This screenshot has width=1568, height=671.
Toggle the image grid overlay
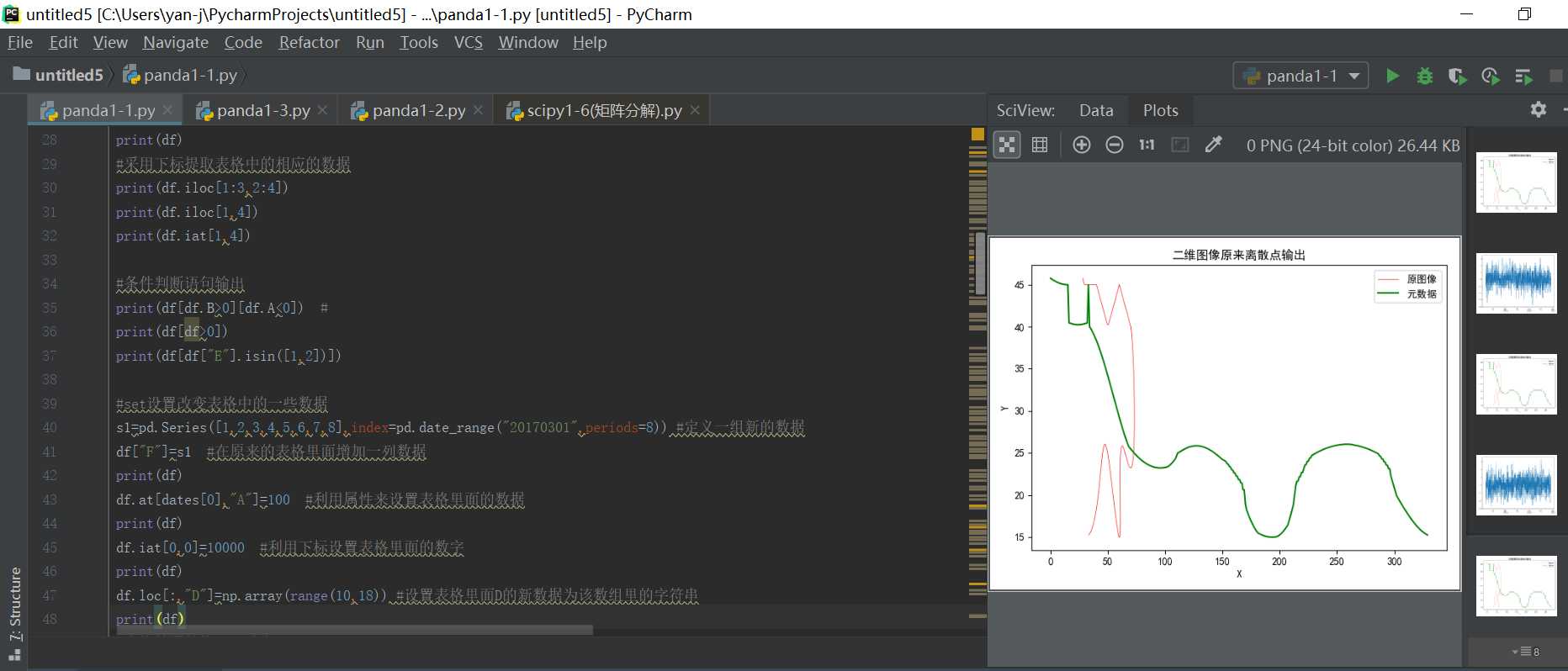click(1040, 145)
